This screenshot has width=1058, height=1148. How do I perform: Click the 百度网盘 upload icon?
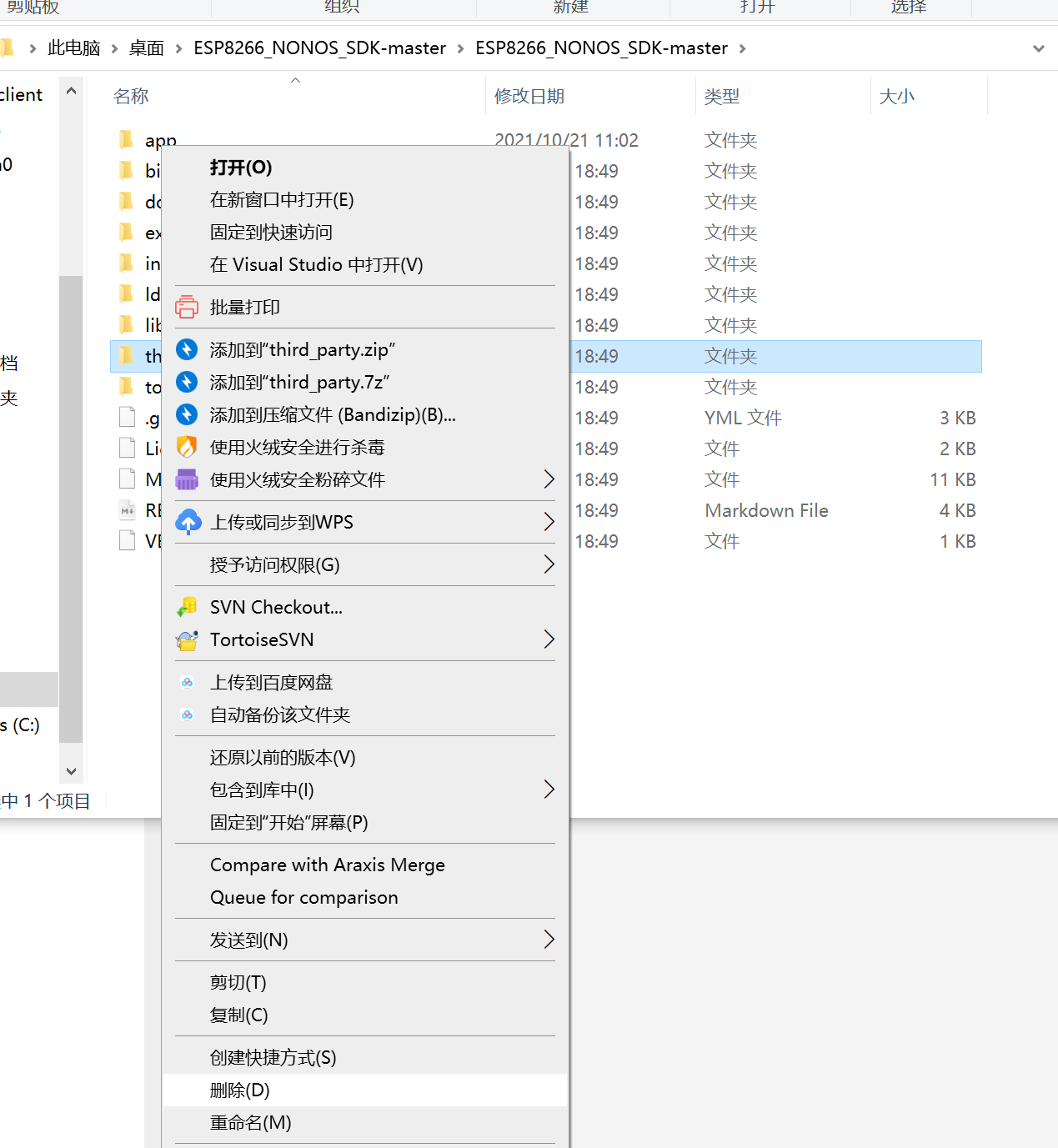click(186, 681)
